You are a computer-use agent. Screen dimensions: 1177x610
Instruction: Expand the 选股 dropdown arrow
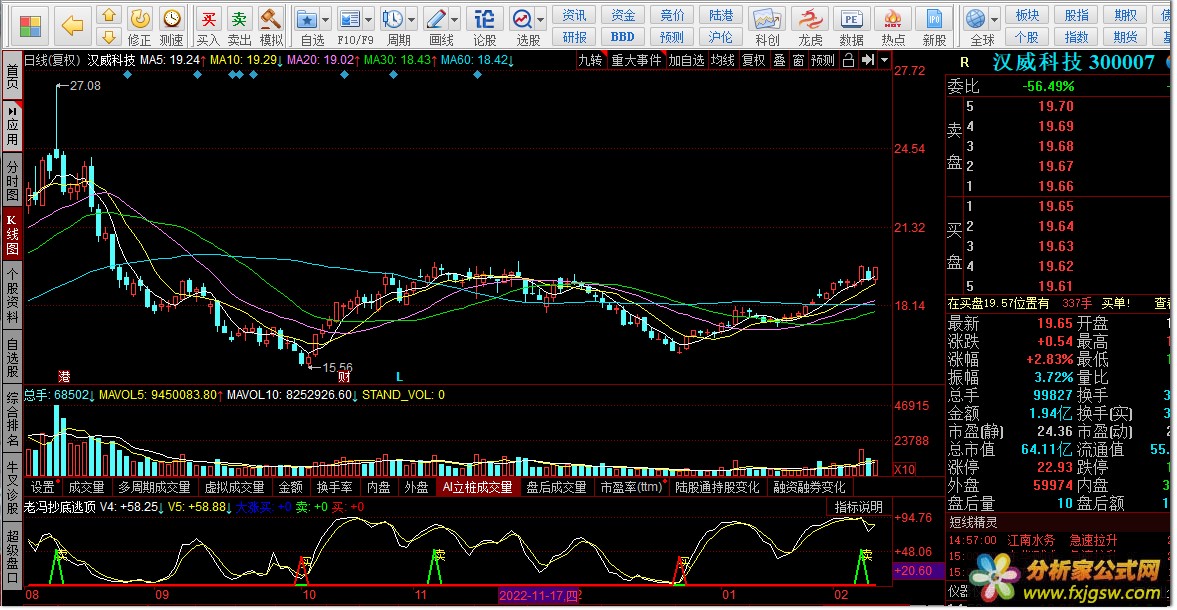pyautogui.click(x=540, y=20)
